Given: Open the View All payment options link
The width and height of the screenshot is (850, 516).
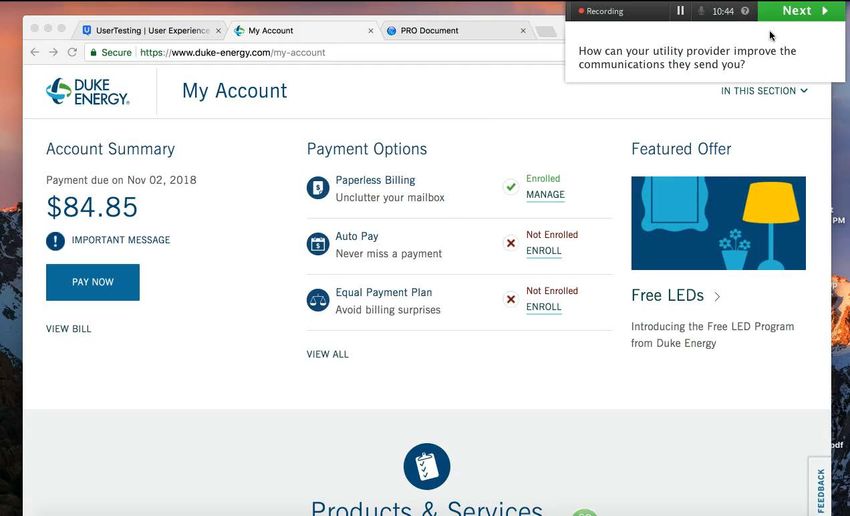Looking at the screenshot, I should tap(327, 354).
